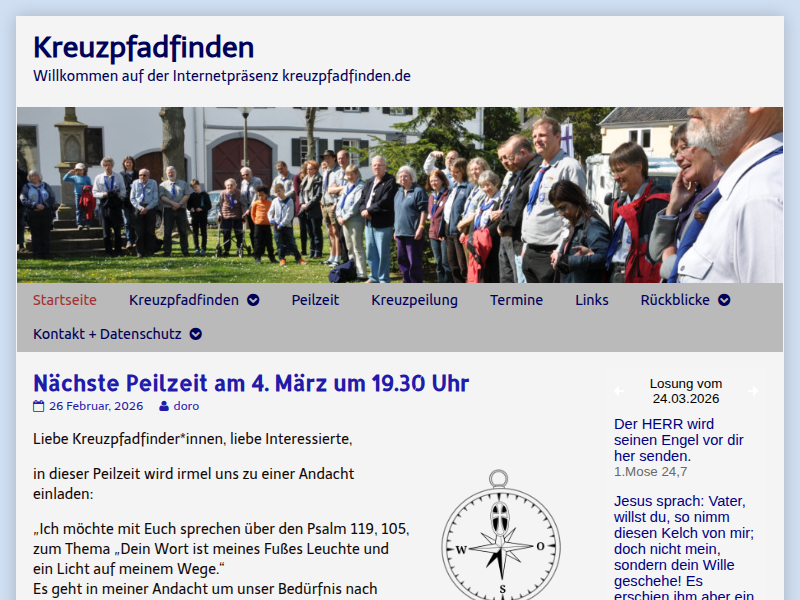This screenshot has height=600, width=800.
Task: Open the Termine menu item
Action: pyautogui.click(x=516, y=300)
